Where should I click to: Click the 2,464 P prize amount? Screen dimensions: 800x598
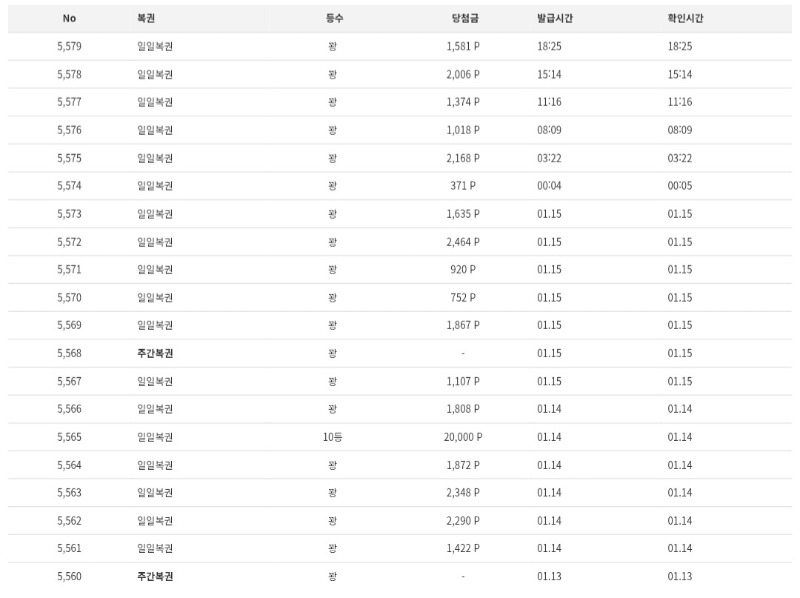[463, 242]
